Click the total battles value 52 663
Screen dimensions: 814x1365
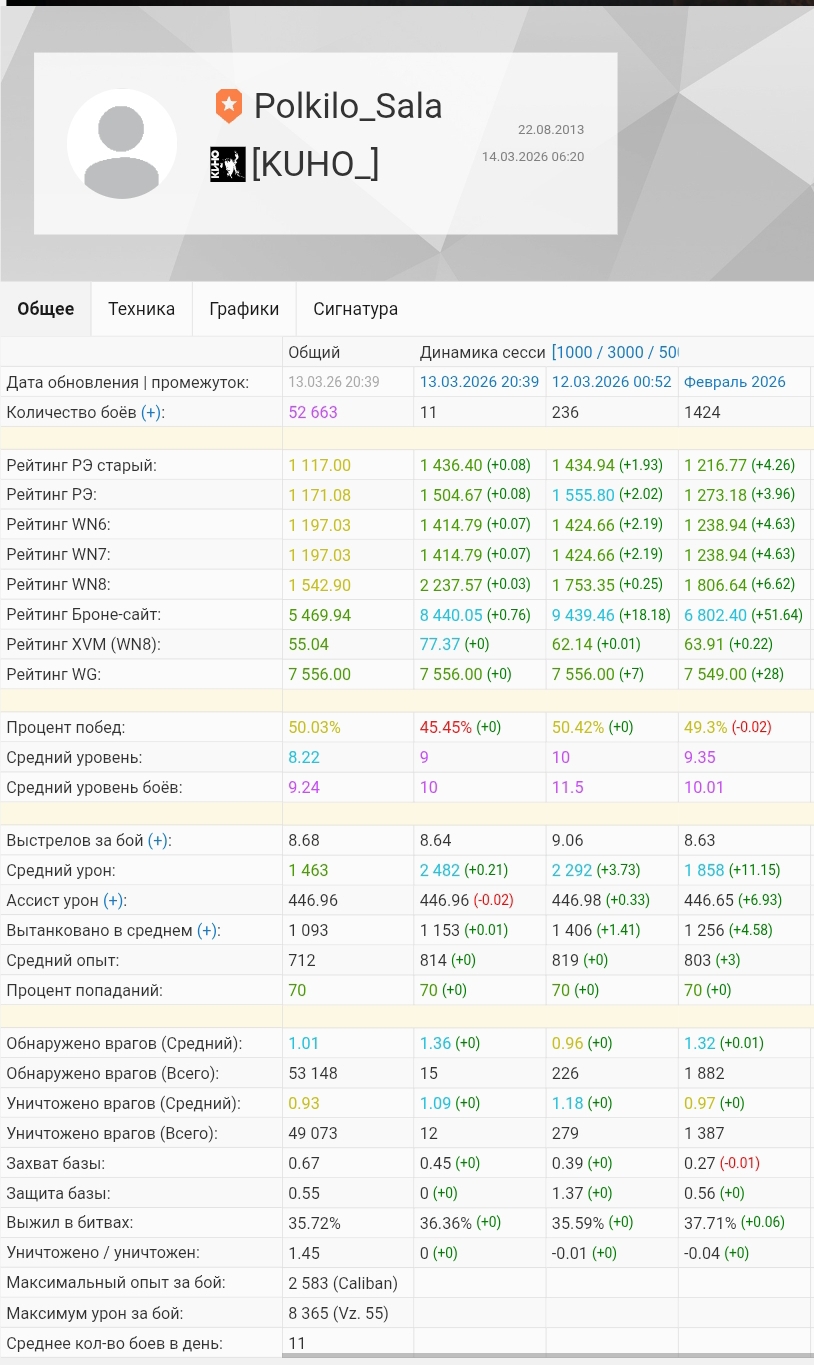pos(313,412)
